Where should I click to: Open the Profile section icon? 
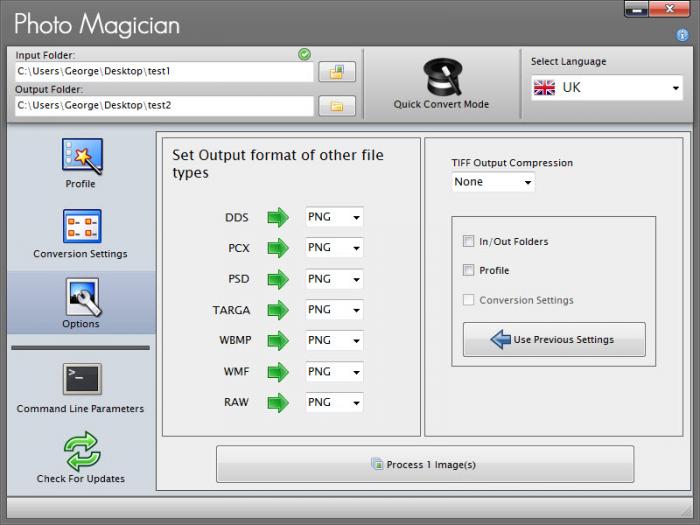pos(82,157)
